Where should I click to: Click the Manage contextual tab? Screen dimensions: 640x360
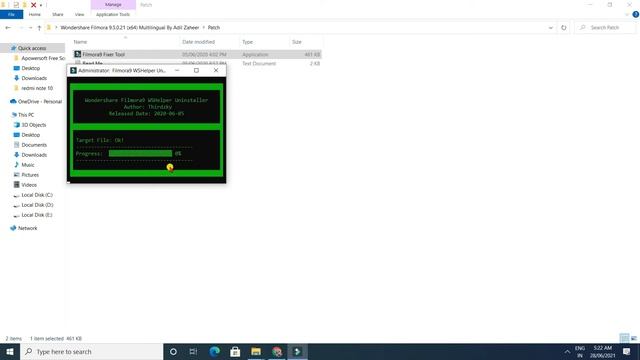(113, 4)
